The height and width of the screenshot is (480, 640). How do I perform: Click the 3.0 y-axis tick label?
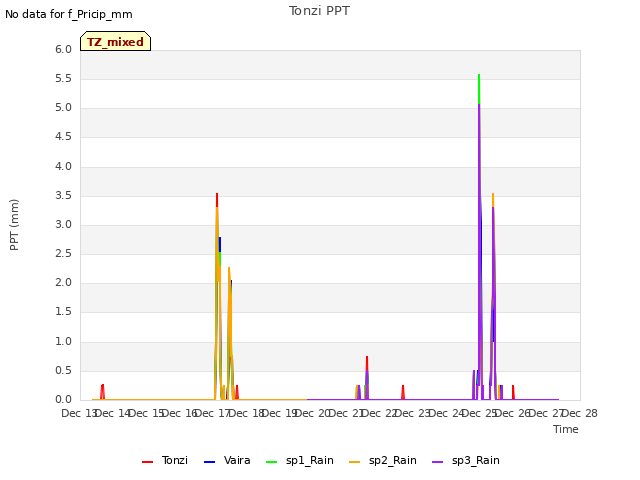click(63, 224)
